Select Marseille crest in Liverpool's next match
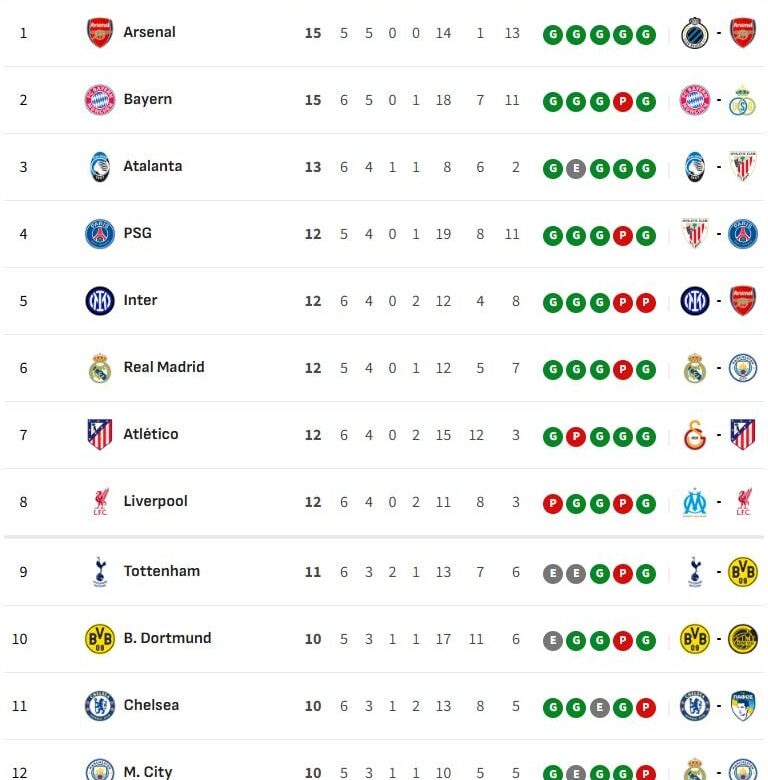This screenshot has width=768, height=780. (x=695, y=502)
